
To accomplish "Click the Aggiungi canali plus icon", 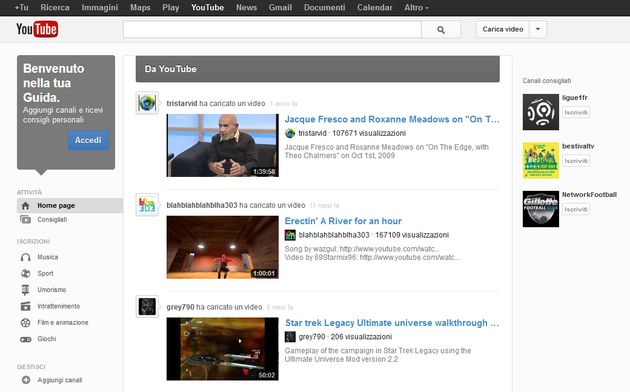I will 26,380.
